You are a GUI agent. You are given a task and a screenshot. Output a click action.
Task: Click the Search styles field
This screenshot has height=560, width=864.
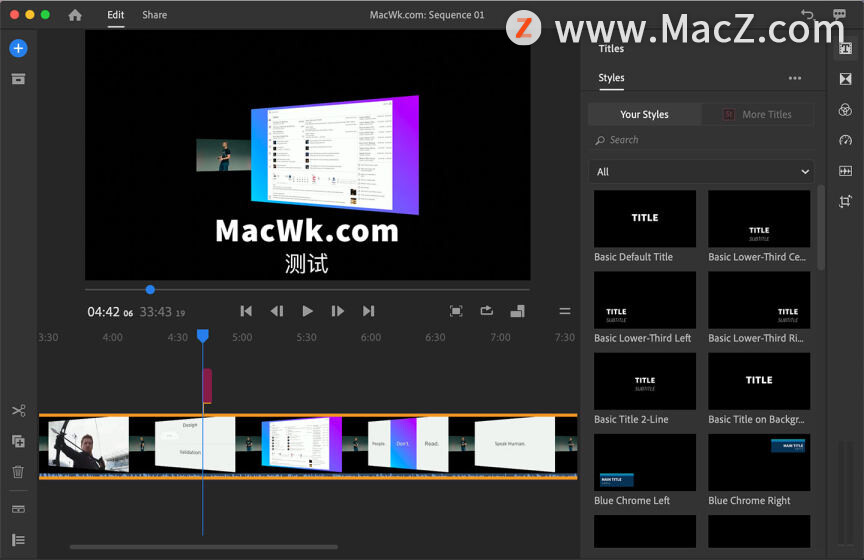pyautogui.click(x=701, y=140)
